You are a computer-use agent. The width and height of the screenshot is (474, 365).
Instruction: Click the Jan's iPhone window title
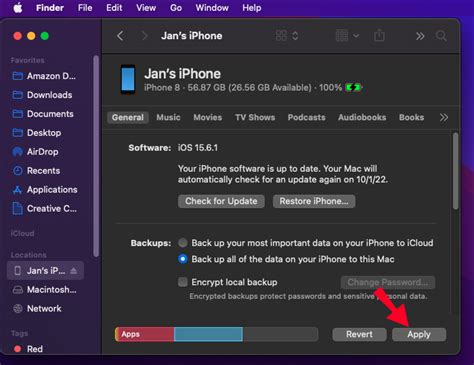192,36
